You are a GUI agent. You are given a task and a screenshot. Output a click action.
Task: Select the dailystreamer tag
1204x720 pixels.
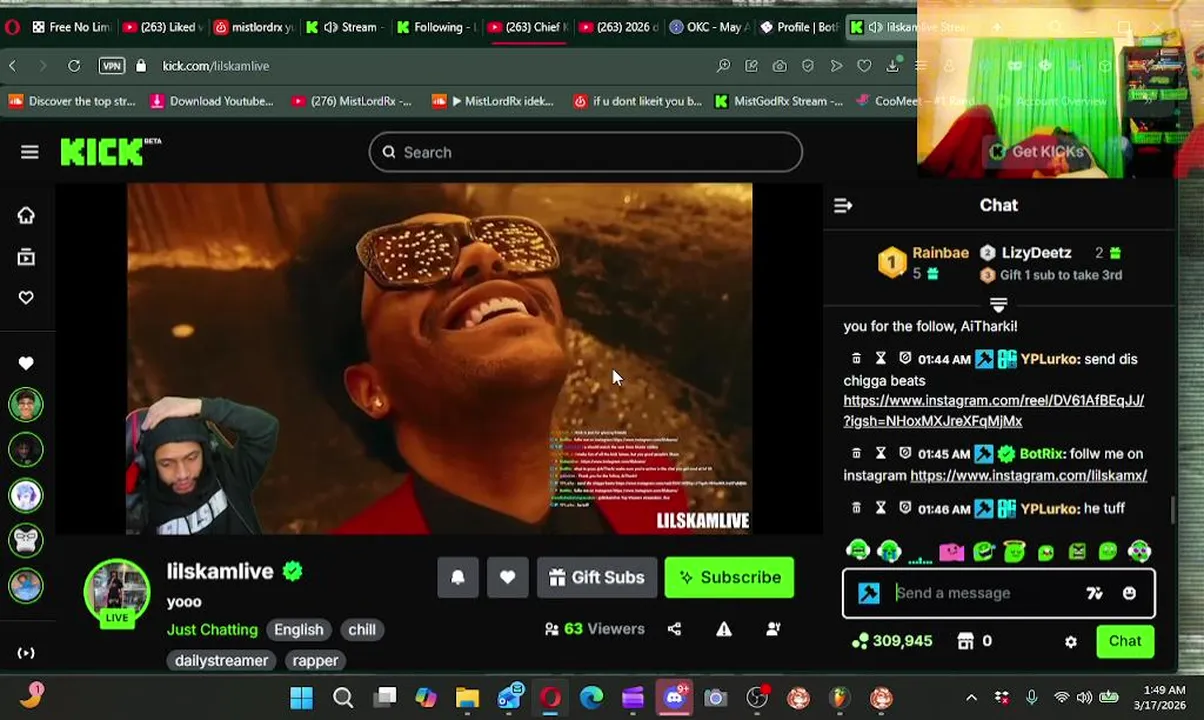pyautogui.click(x=222, y=660)
